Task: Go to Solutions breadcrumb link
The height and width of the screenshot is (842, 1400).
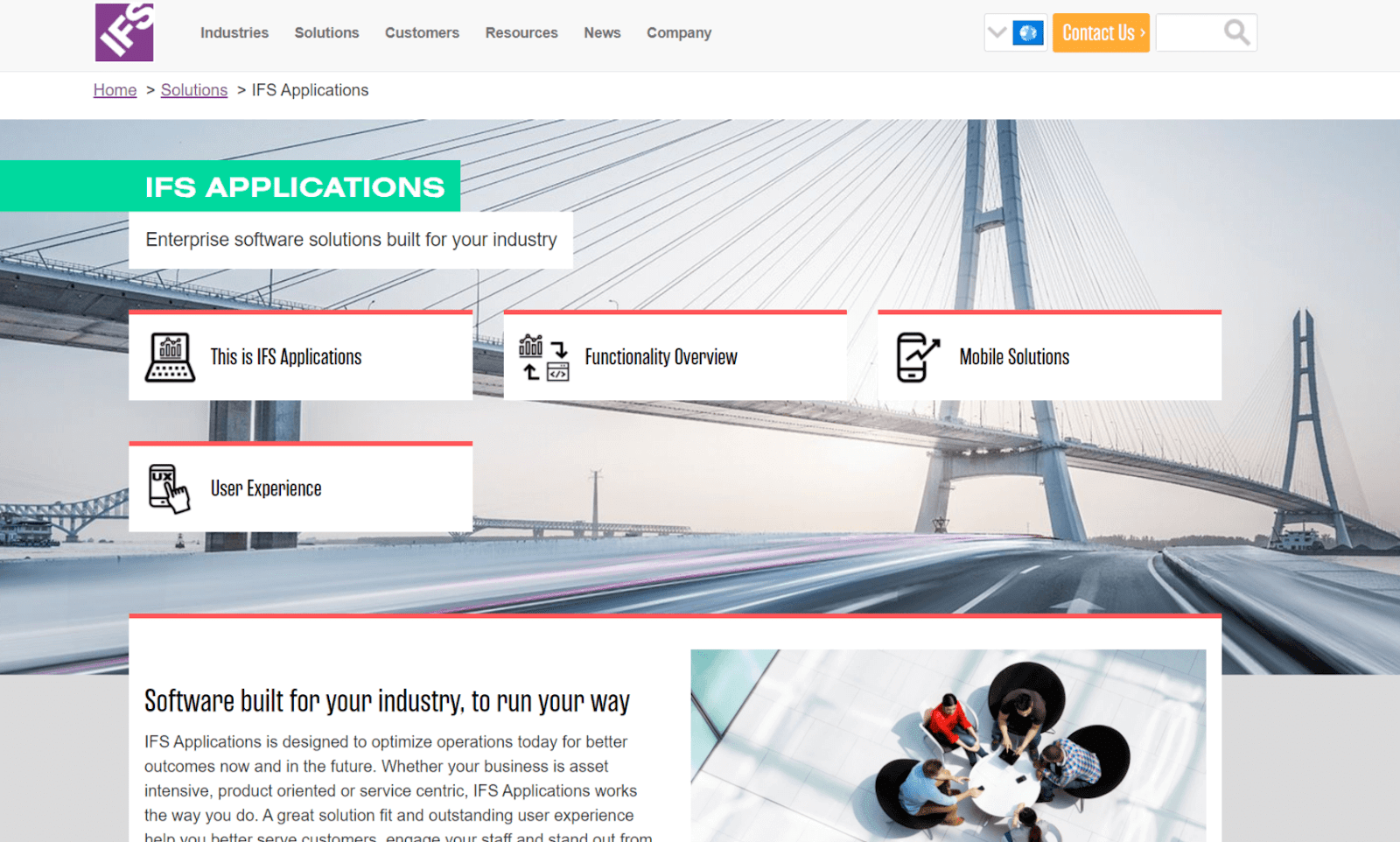Action: coord(194,90)
